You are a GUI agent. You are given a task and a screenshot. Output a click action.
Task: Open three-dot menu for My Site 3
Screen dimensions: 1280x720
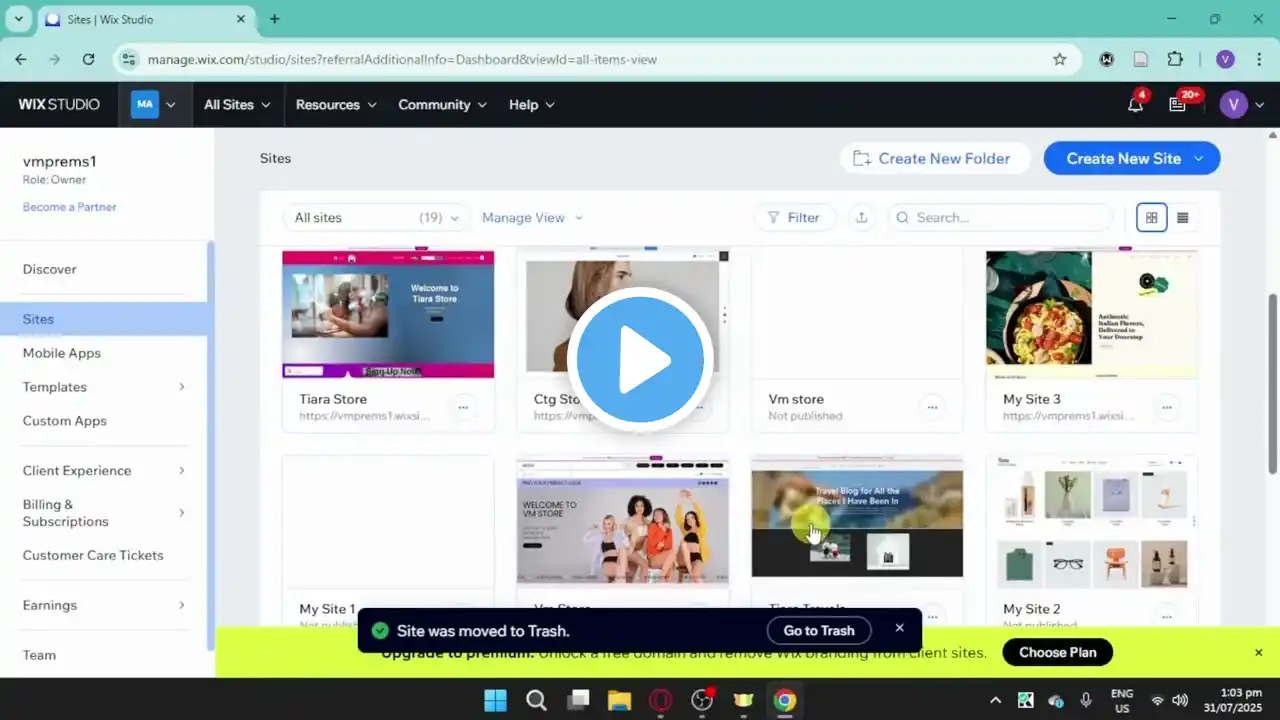1166,407
